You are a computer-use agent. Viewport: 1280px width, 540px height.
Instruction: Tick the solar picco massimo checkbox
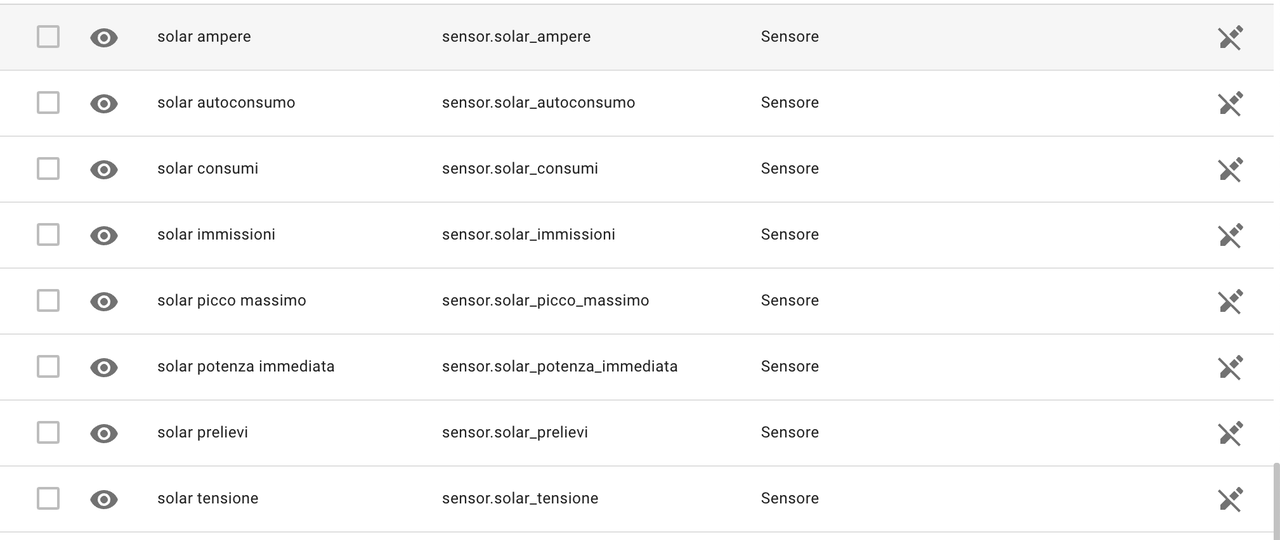(48, 301)
